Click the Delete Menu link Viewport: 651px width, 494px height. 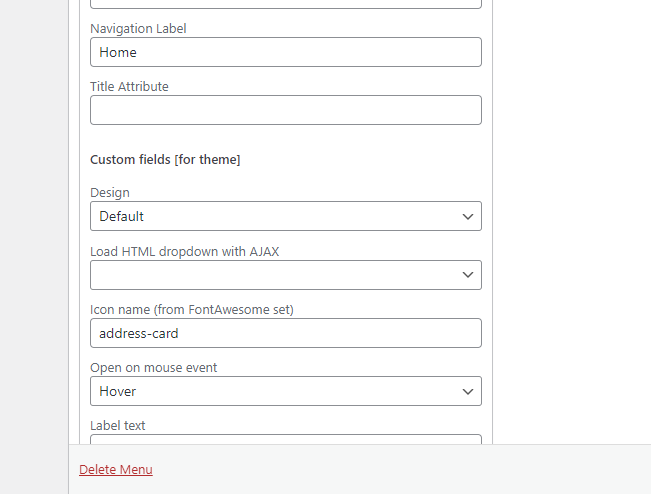116,469
